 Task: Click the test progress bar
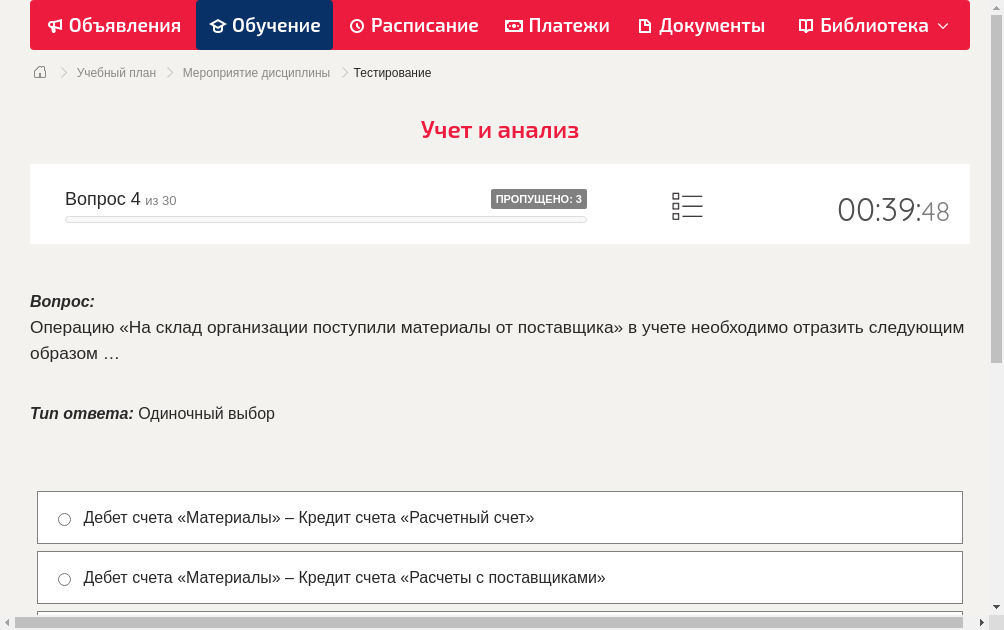point(326,219)
